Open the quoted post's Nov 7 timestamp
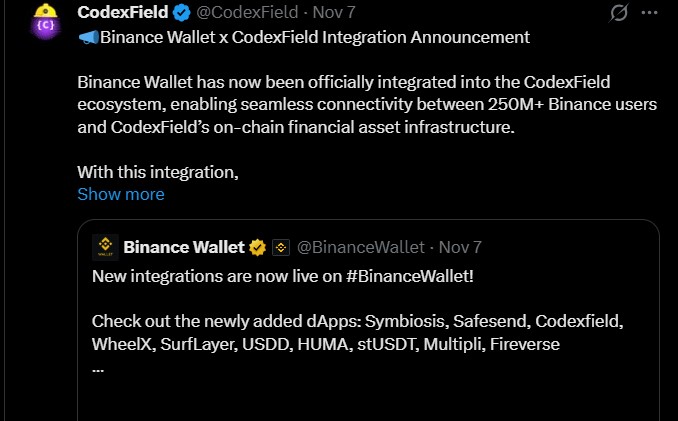The height and width of the screenshot is (421, 678). (460, 247)
